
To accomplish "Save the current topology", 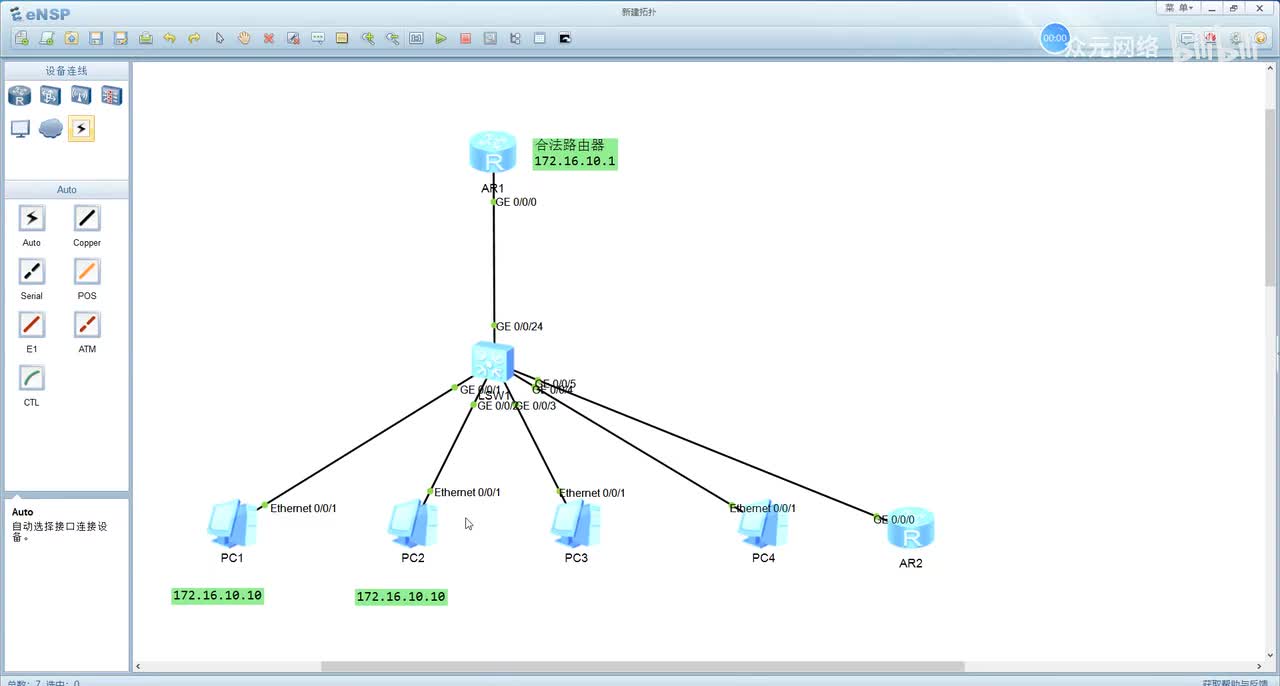I will coord(96,38).
